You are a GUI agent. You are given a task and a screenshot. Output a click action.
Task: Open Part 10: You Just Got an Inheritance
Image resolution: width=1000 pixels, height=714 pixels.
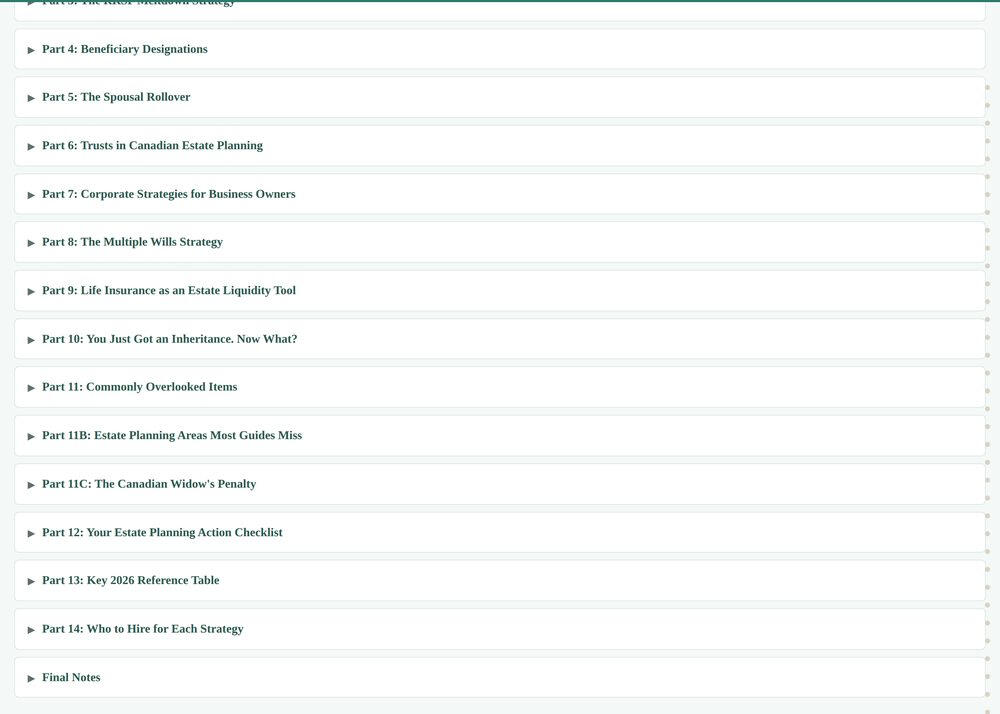tap(500, 339)
